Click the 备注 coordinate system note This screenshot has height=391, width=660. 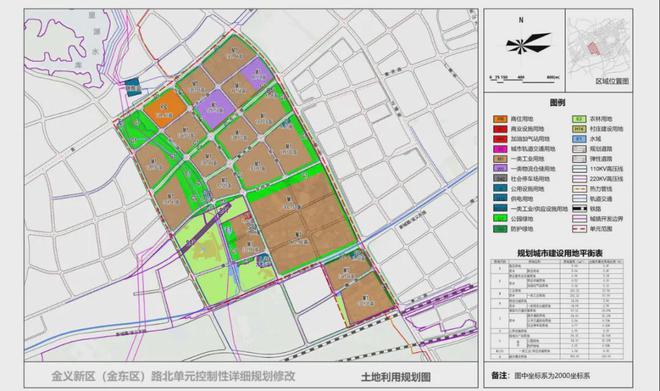click(x=541, y=375)
